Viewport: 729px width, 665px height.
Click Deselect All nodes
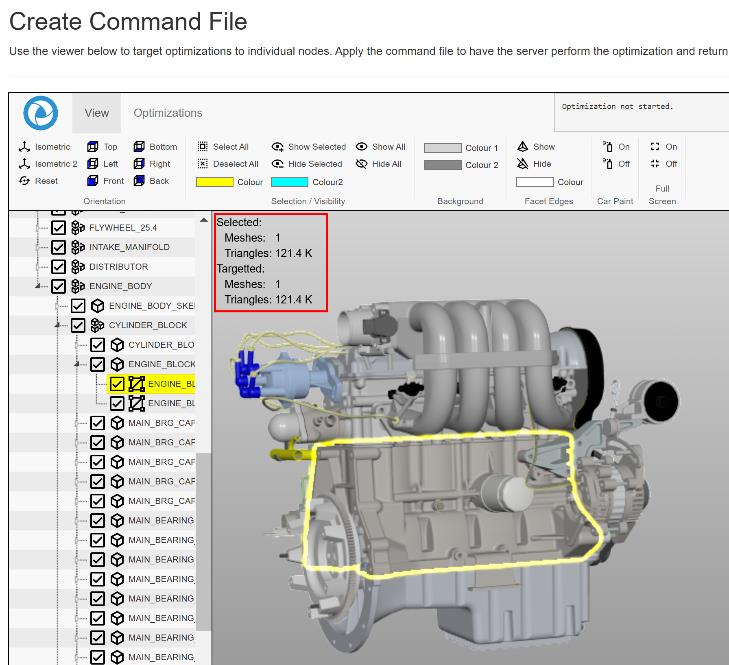(228, 164)
